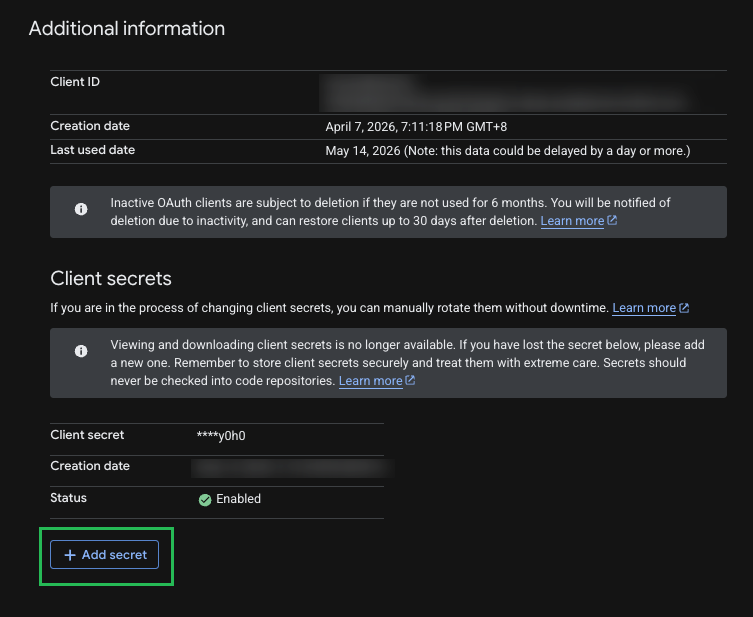
Task: Select the masked secret ****y0h0
Action: (221, 436)
